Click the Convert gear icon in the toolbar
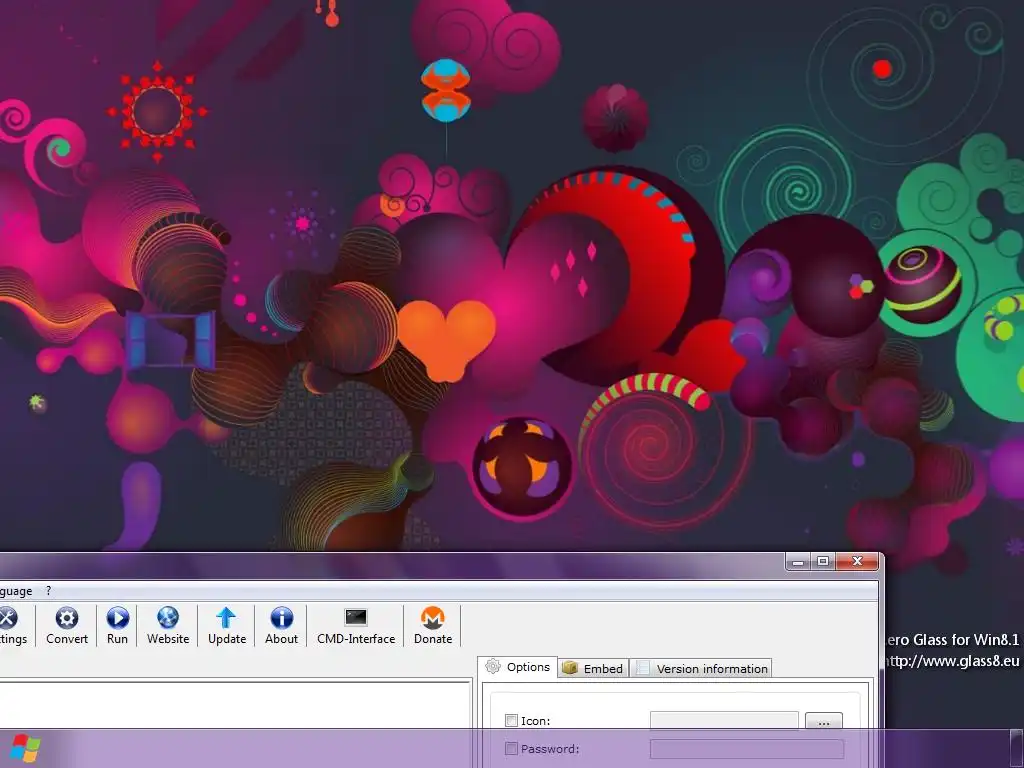 point(67,618)
